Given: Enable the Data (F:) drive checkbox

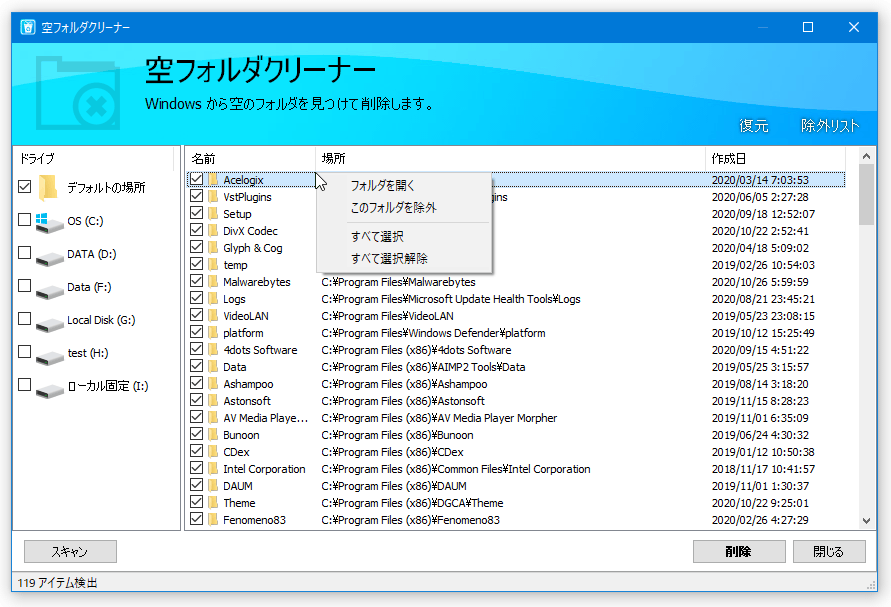Looking at the screenshot, I should pos(24,285).
